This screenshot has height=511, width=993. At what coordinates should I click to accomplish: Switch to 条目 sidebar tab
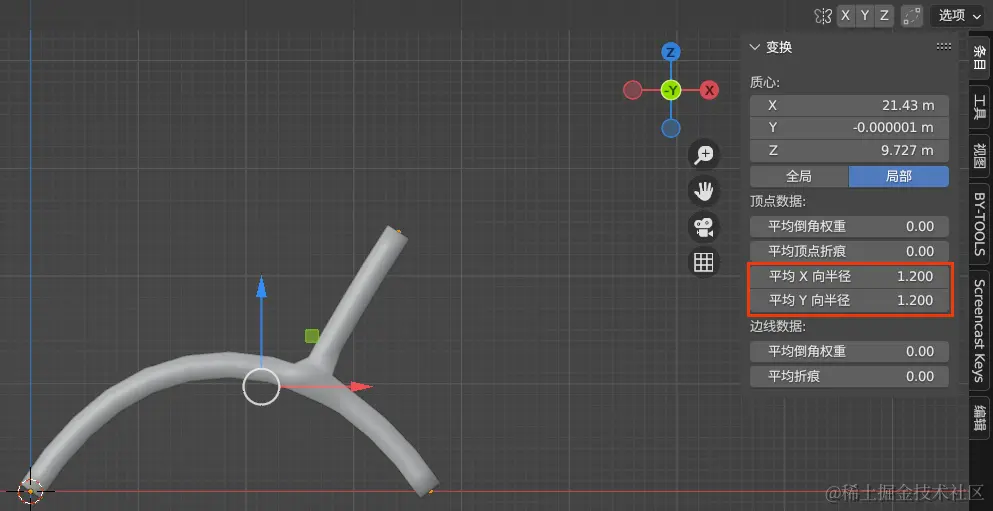pos(980,56)
